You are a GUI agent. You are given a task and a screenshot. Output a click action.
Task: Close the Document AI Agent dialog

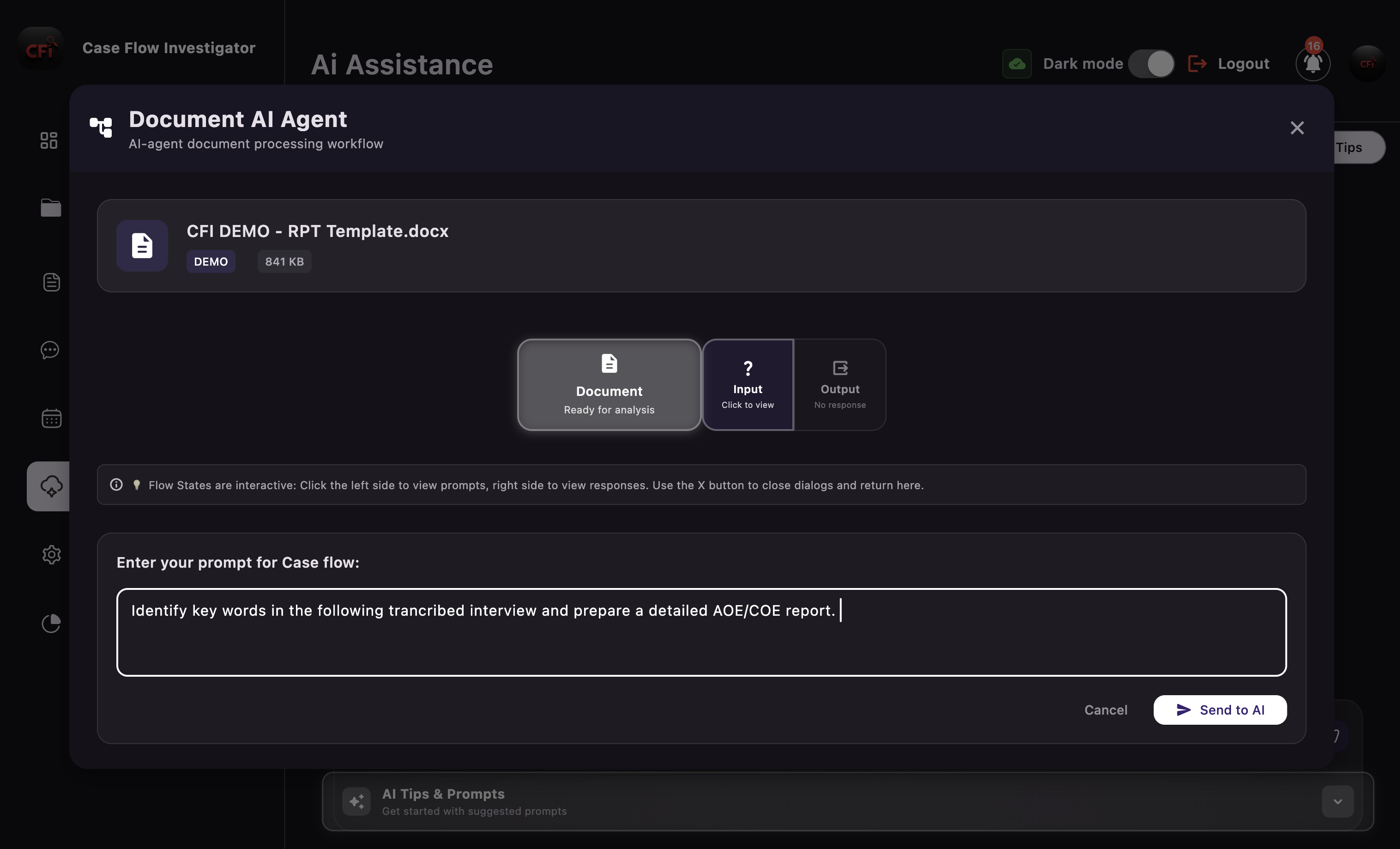click(x=1297, y=127)
